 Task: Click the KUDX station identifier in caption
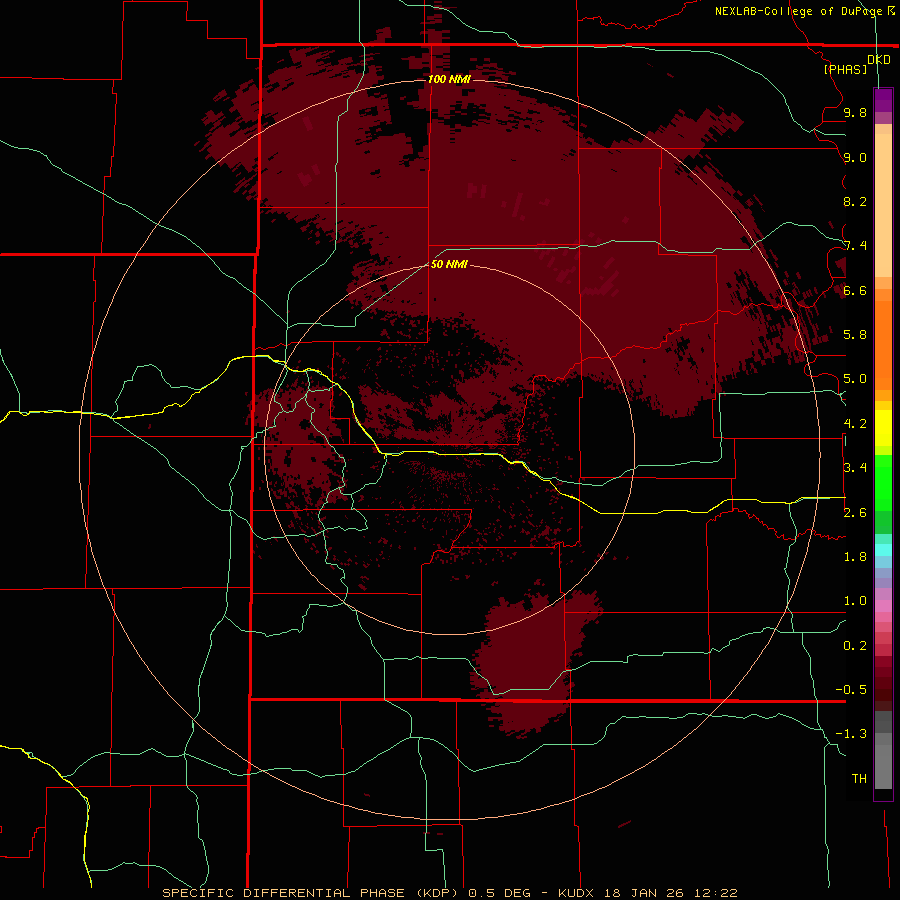pos(577,893)
